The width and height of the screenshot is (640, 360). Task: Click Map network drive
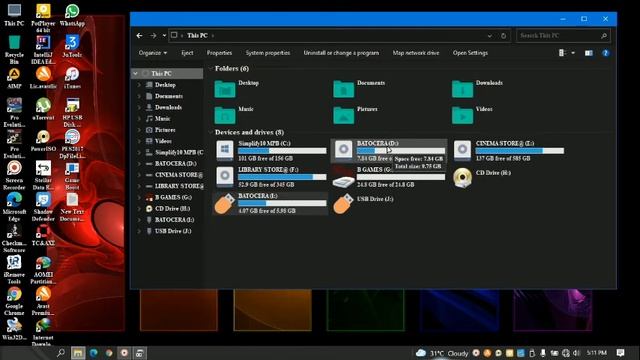point(416,53)
